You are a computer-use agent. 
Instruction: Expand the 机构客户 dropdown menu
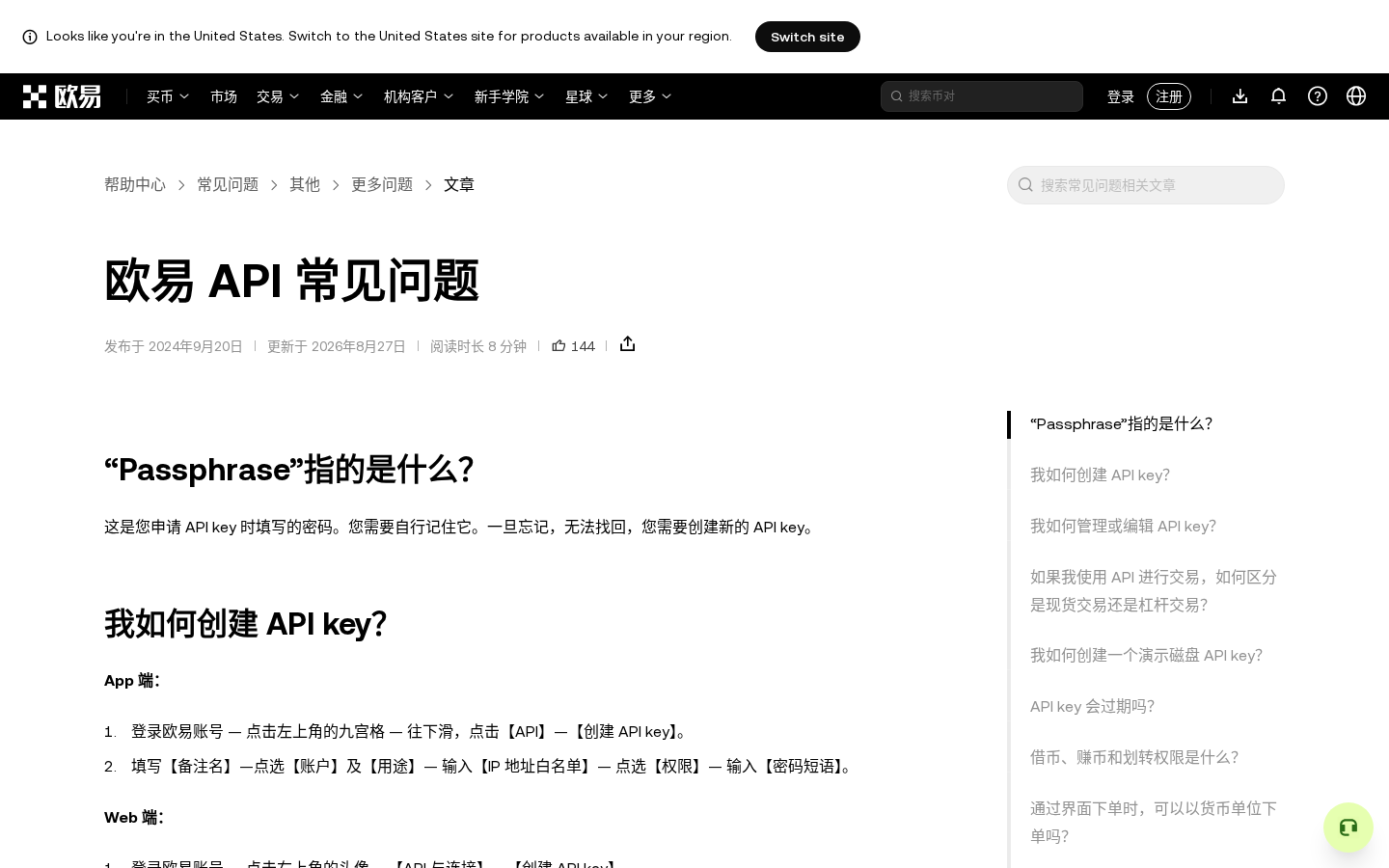coord(419,96)
